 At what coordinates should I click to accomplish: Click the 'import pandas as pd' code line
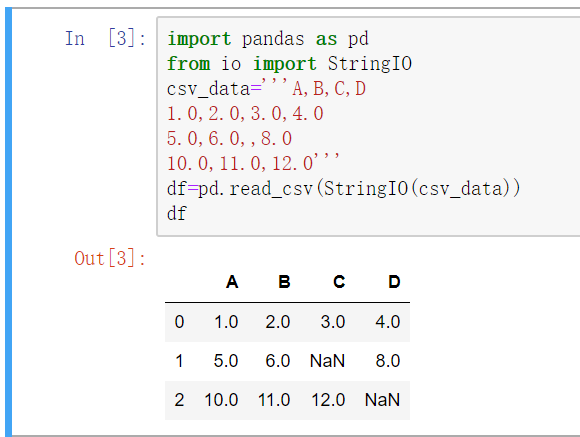click(268, 39)
